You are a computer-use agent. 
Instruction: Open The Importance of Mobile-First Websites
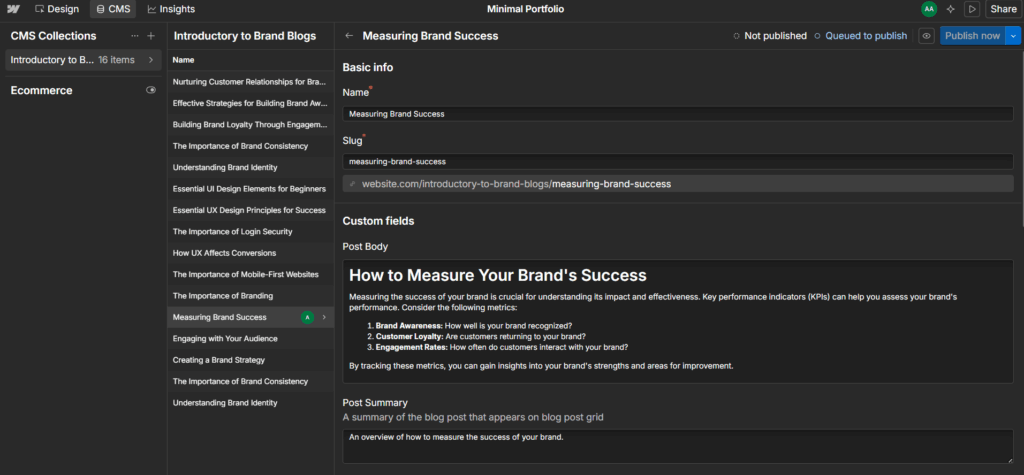[250, 274]
